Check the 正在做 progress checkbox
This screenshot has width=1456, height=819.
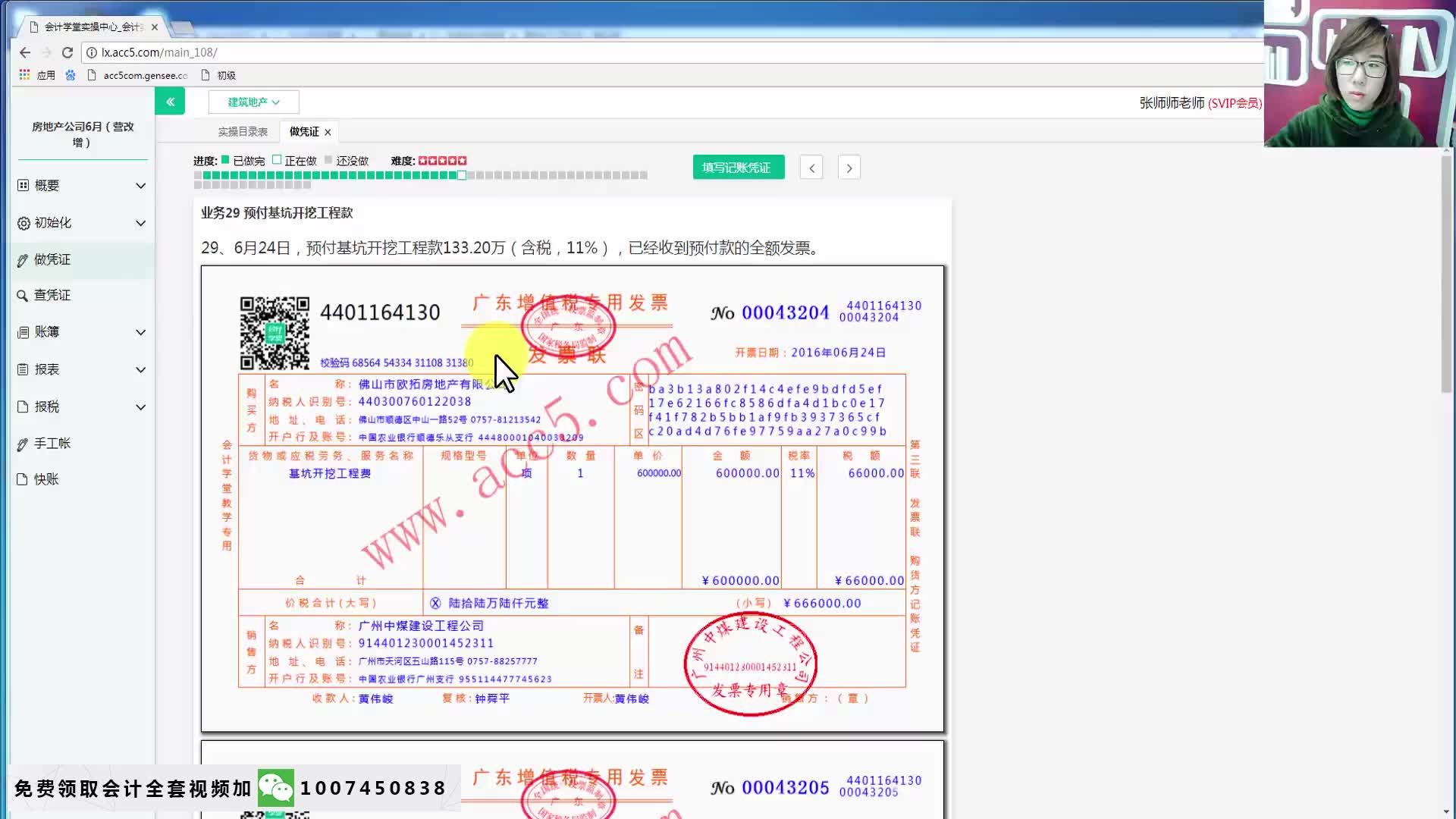(x=277, y=160)
